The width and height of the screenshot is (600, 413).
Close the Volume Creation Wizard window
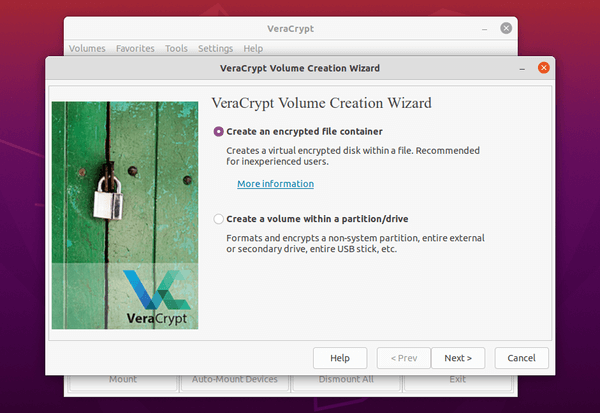tap(543, 68)
